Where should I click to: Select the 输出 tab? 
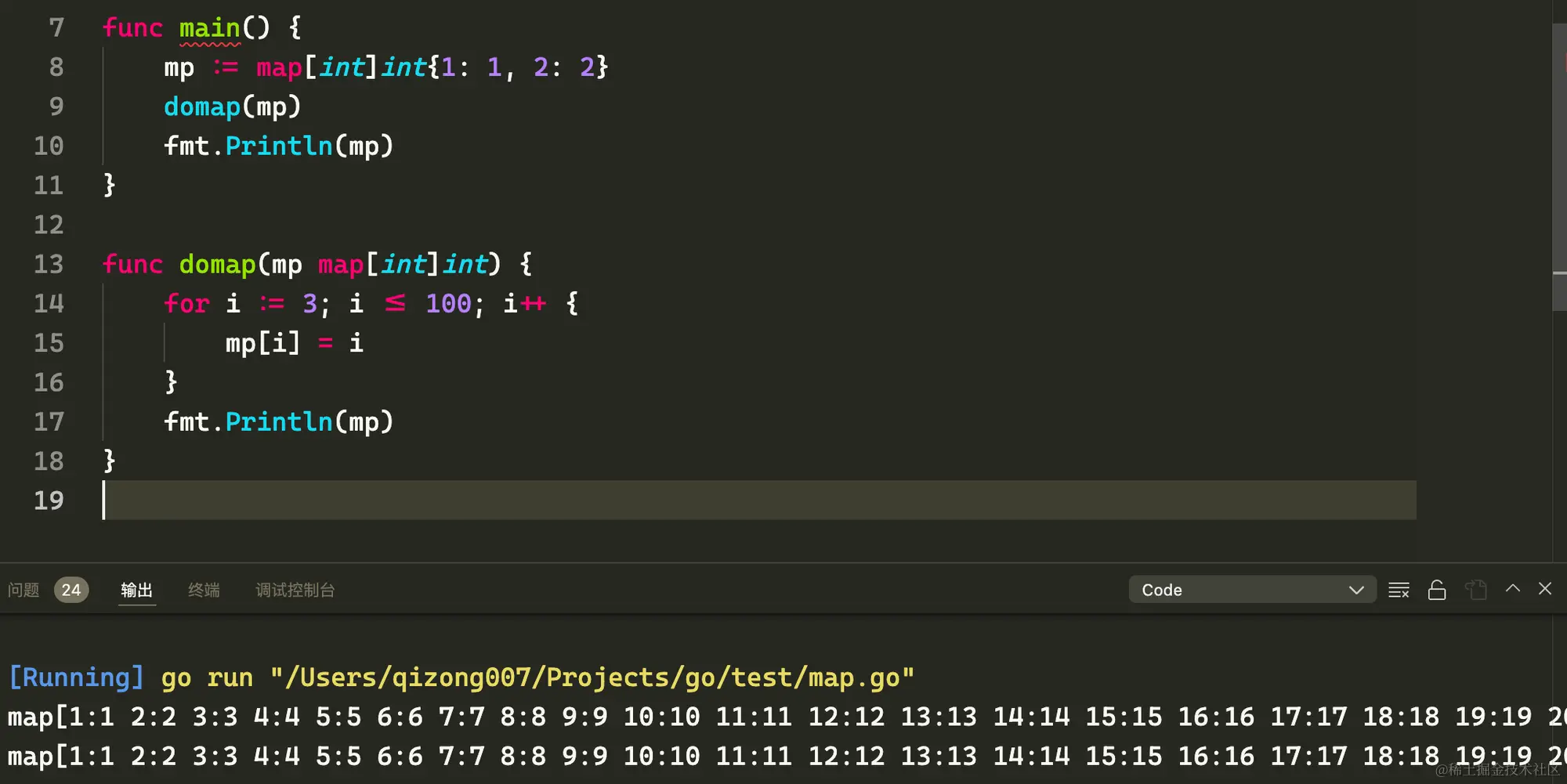tap(136, 590)
